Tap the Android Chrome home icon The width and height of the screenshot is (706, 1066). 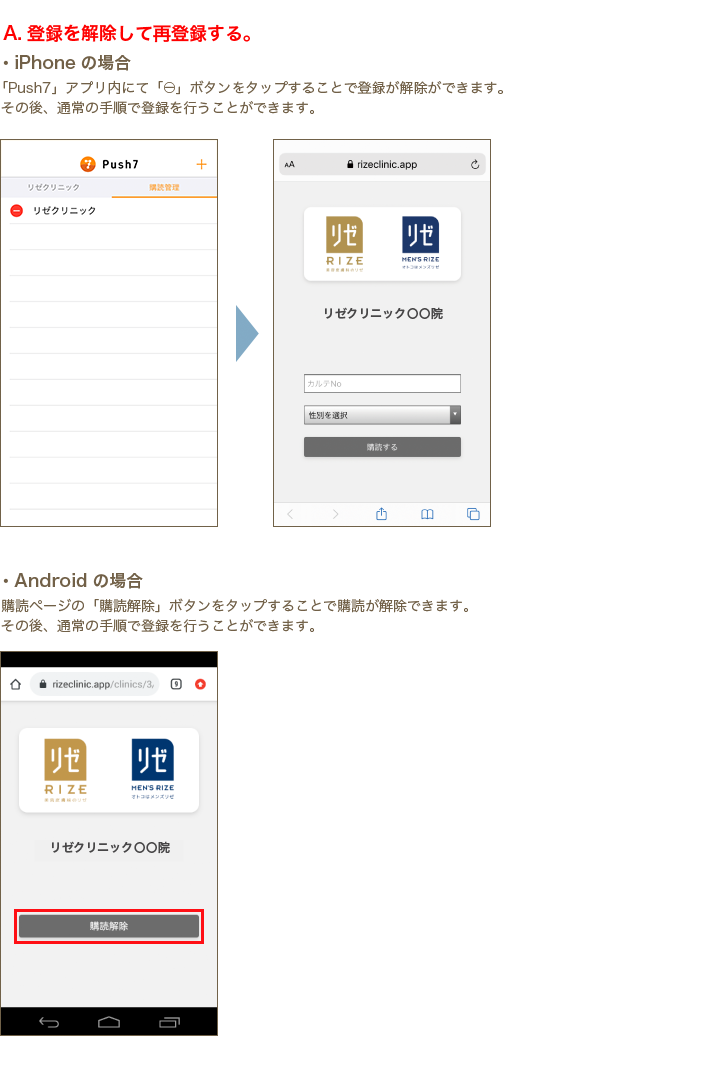[x=15, y=684]
